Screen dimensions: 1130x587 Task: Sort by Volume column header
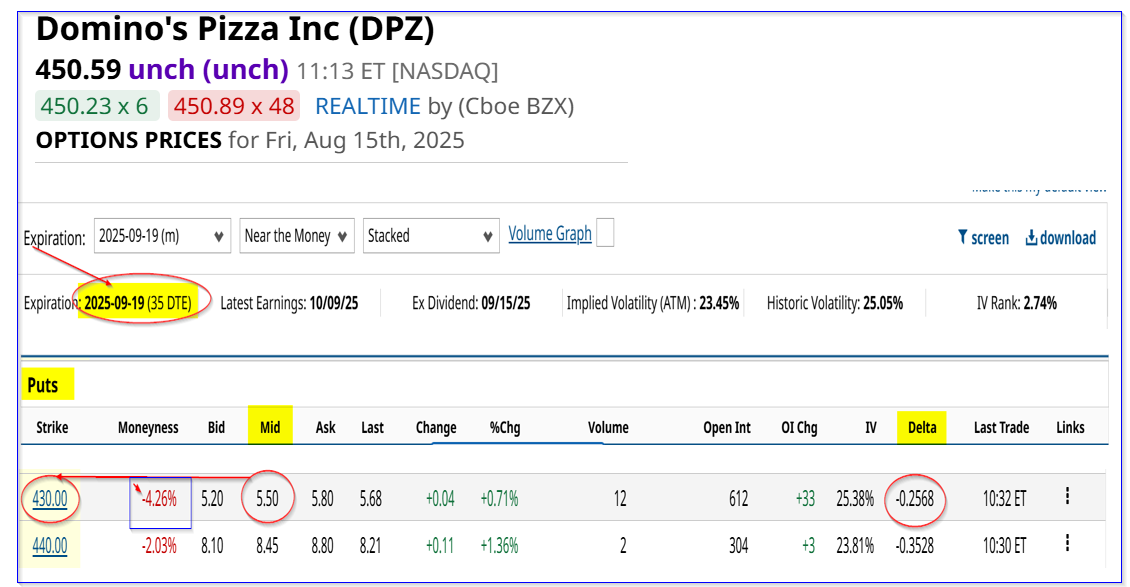pos(608,427)
